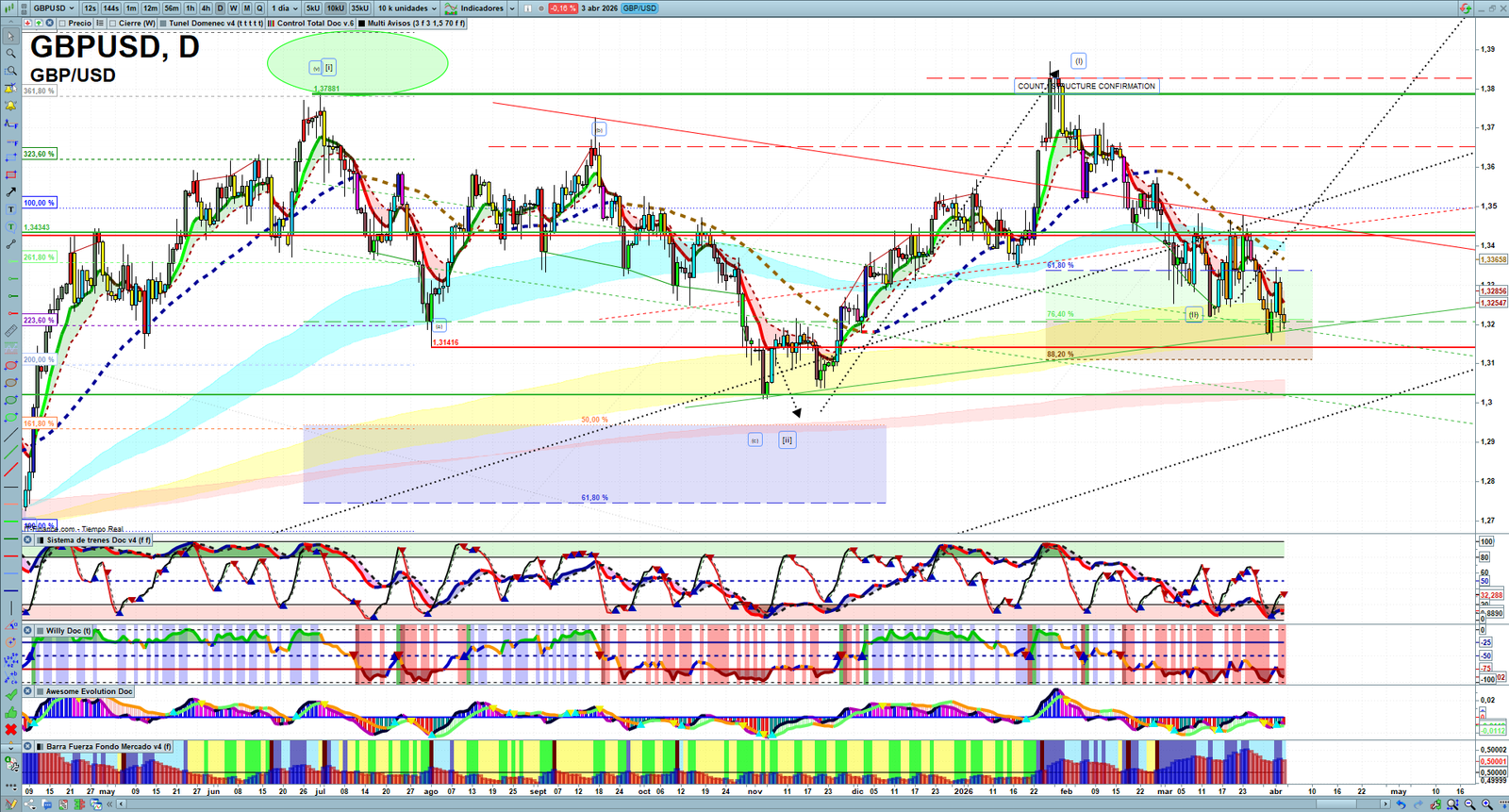The height and width of the screenshot is (812, 1509).
Task: Click the Tunel Domenec v4 indicator label
Action: tap(216, 24)
